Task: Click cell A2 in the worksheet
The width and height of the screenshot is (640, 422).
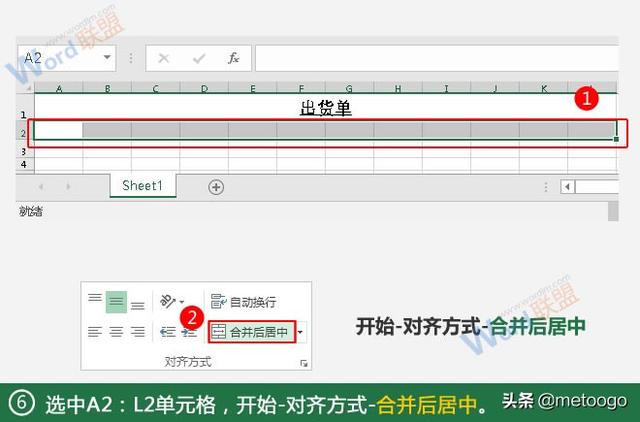Action: coord(59,131)
